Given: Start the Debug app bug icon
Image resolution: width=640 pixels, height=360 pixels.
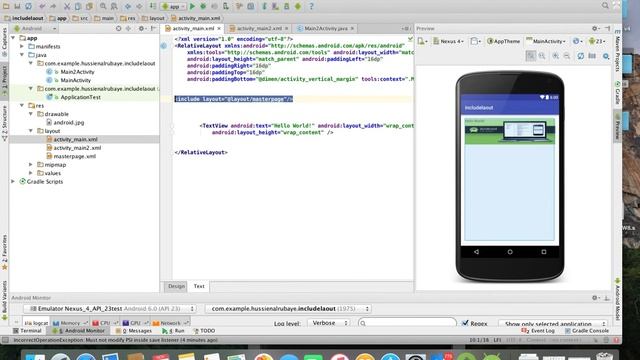Looking at the screenshot, I should pyautogui.click(x=203, y=6).
